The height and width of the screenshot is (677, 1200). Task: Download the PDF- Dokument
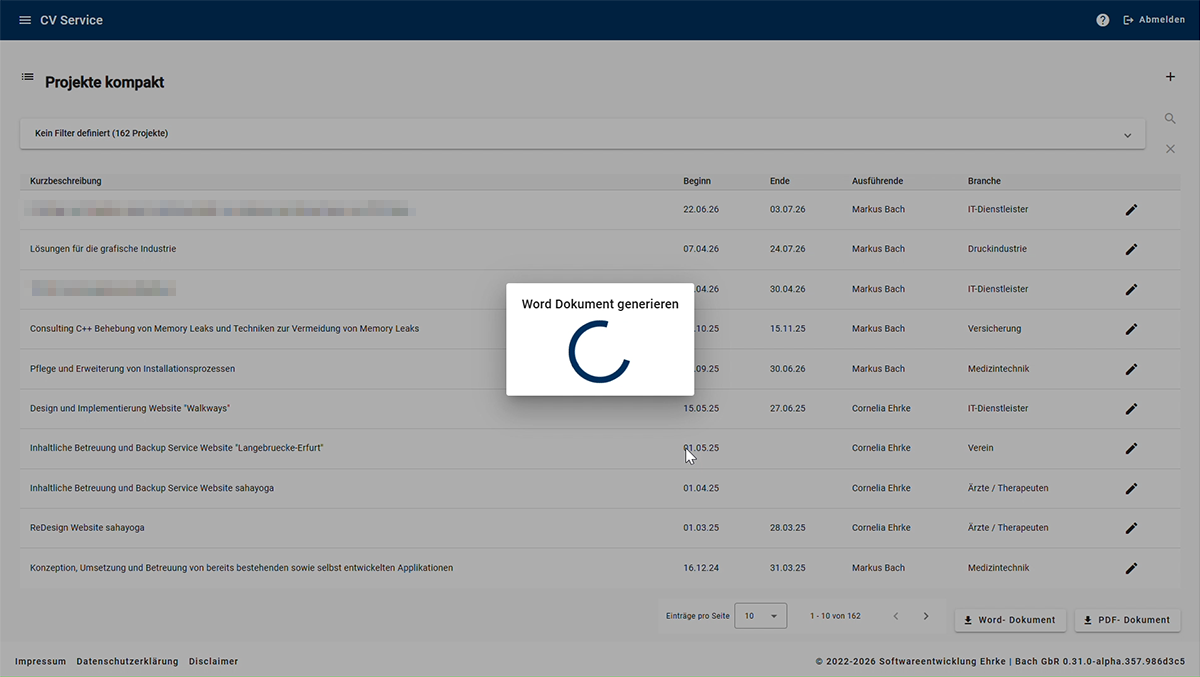coord(1127,620)
